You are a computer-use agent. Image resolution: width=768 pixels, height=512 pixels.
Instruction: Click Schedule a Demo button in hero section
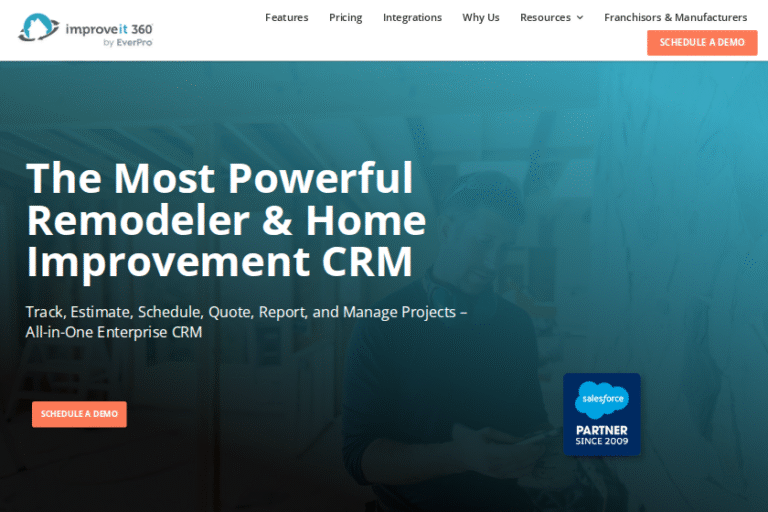(x=79, y=414)
